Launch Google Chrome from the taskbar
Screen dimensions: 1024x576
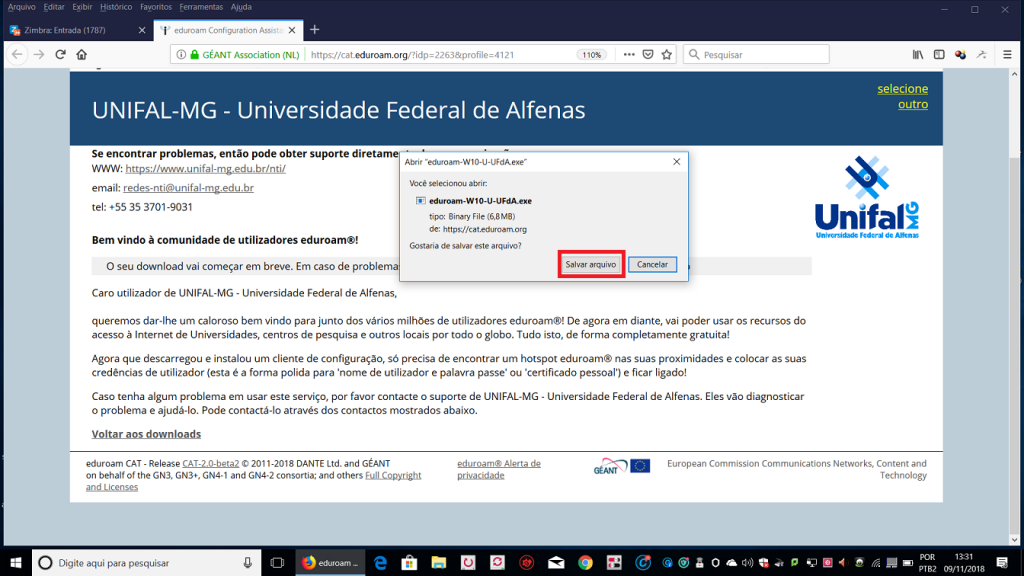tap(585, 562)
